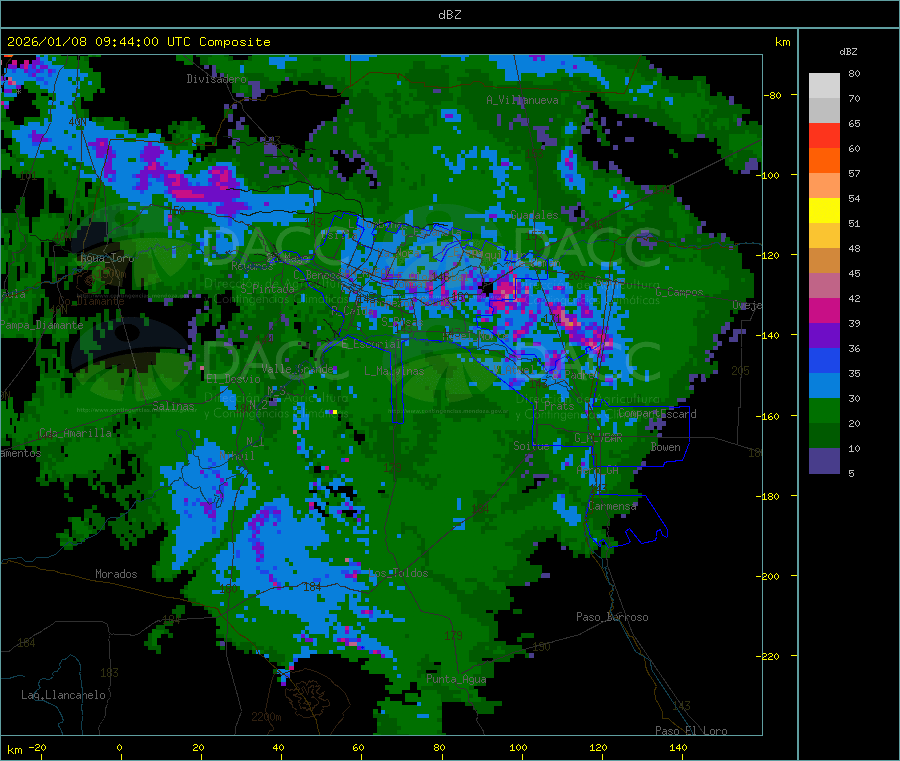Image resolution: width=900 pixels, height=761 pixels.
Task: Click the G_Campos map label
Action: coord(679,292)
